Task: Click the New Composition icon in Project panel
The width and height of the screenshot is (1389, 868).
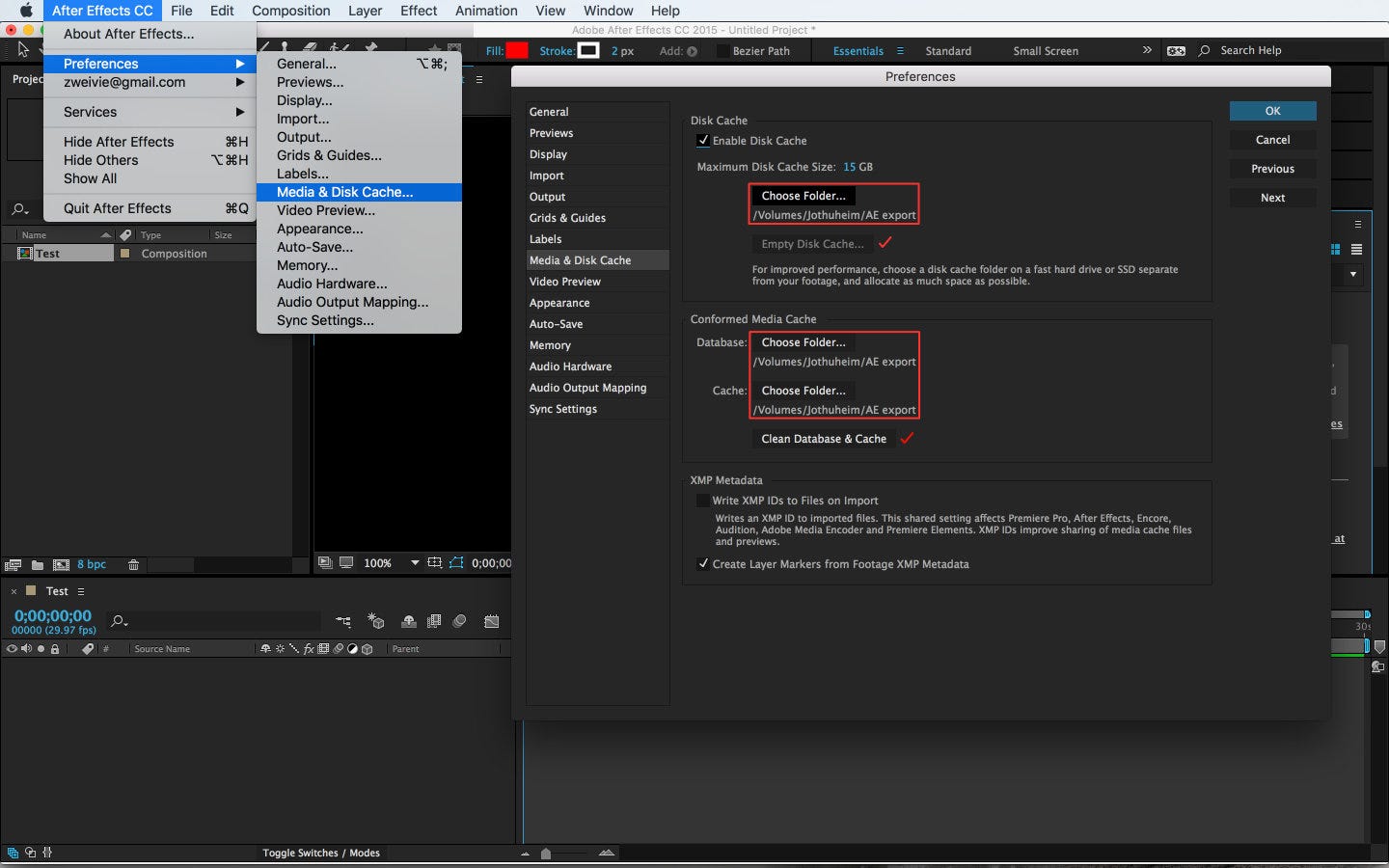Action: pyautogui.click(x=61, y=565)
